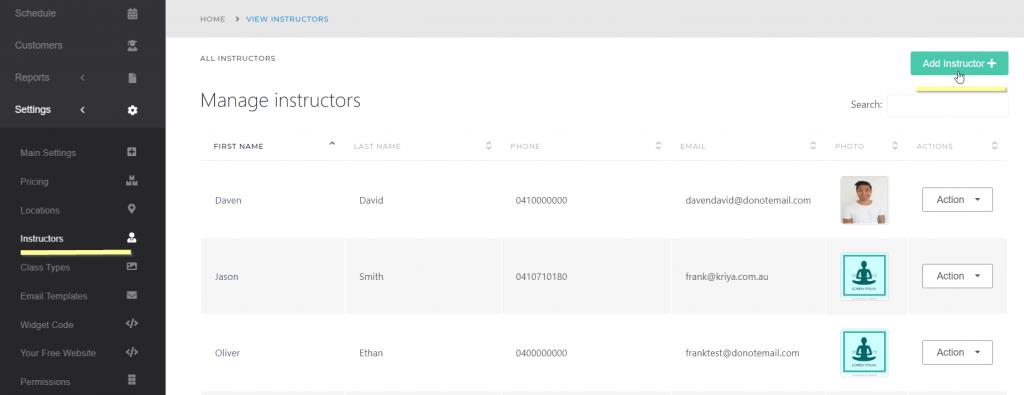Sort by Email column arrows
Screen dimensions: 1024x395
813,146
